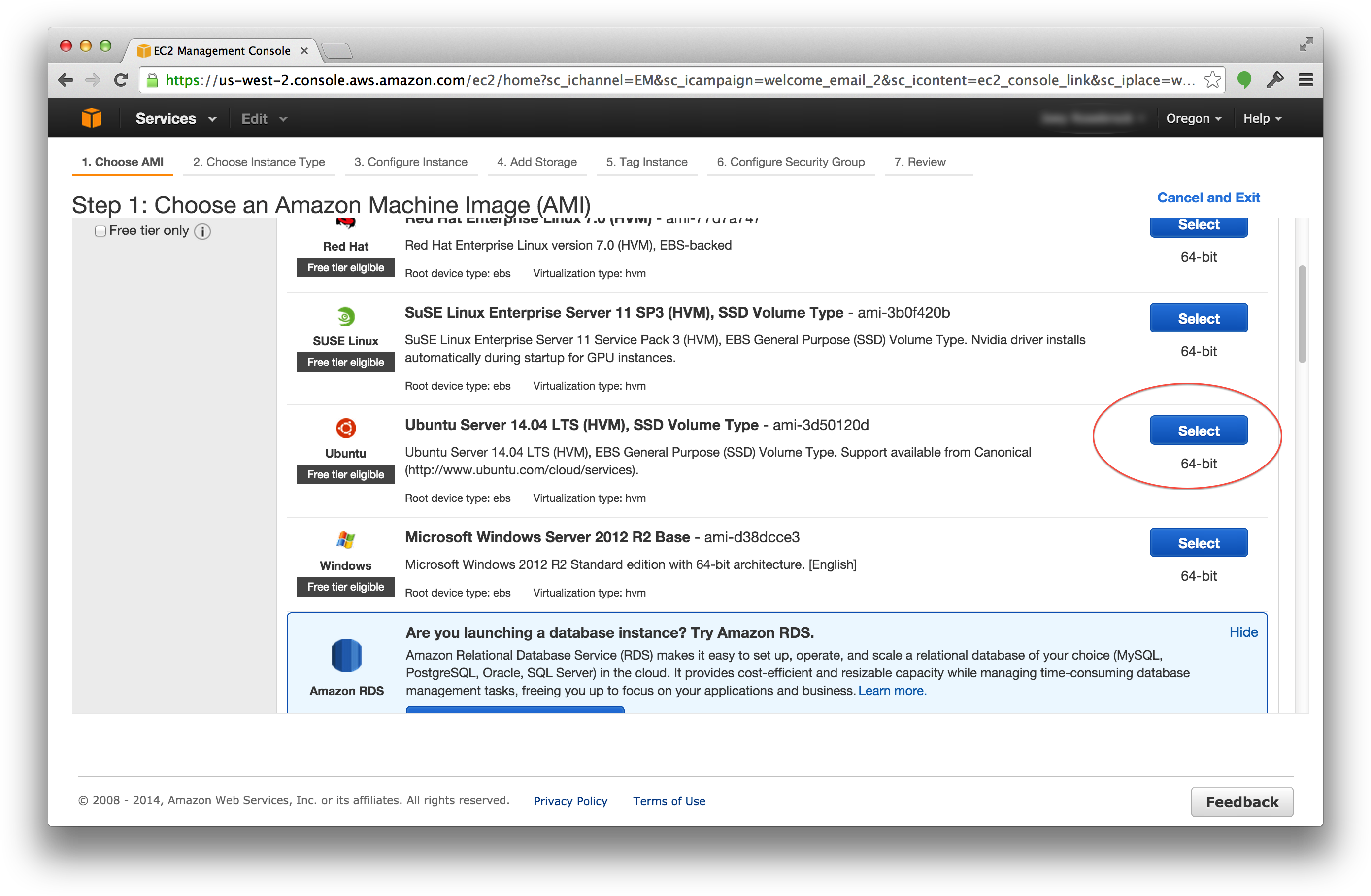The height and width of the screenshot is (896, 1371).
Task: Jump to 4. Add Storage step
Action: click(537, 162)
